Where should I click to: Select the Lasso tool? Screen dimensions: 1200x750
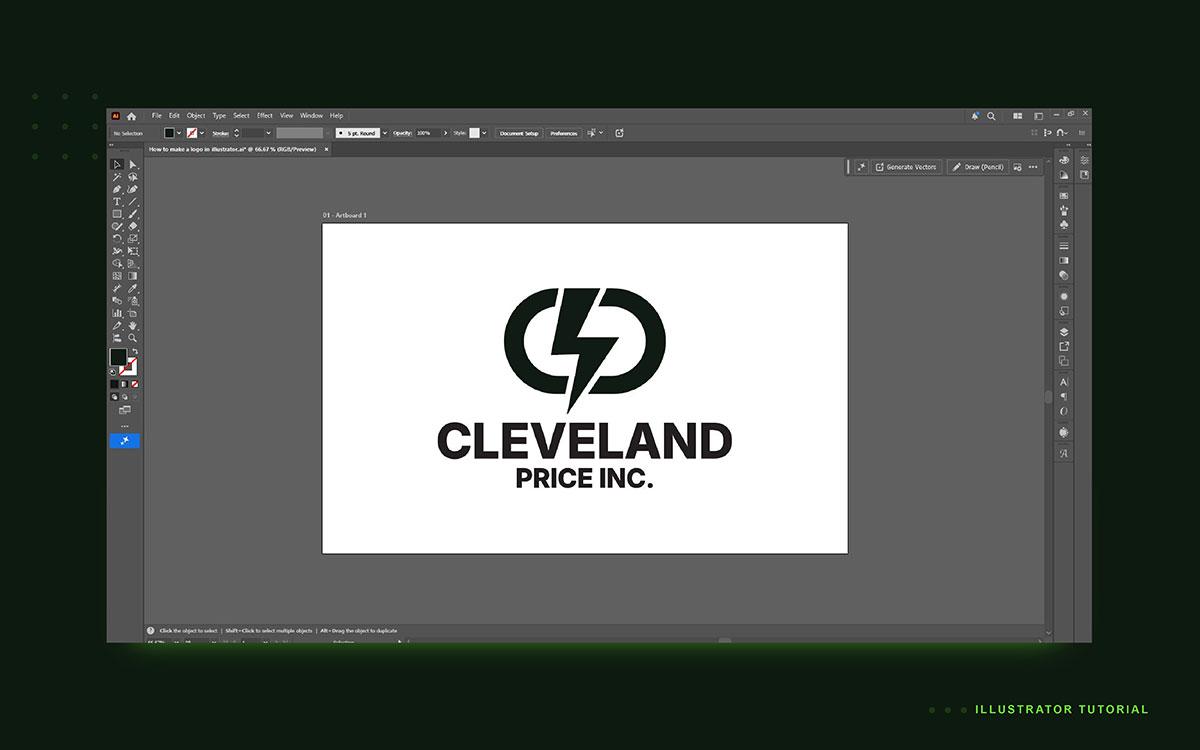(x=133, y=176)
